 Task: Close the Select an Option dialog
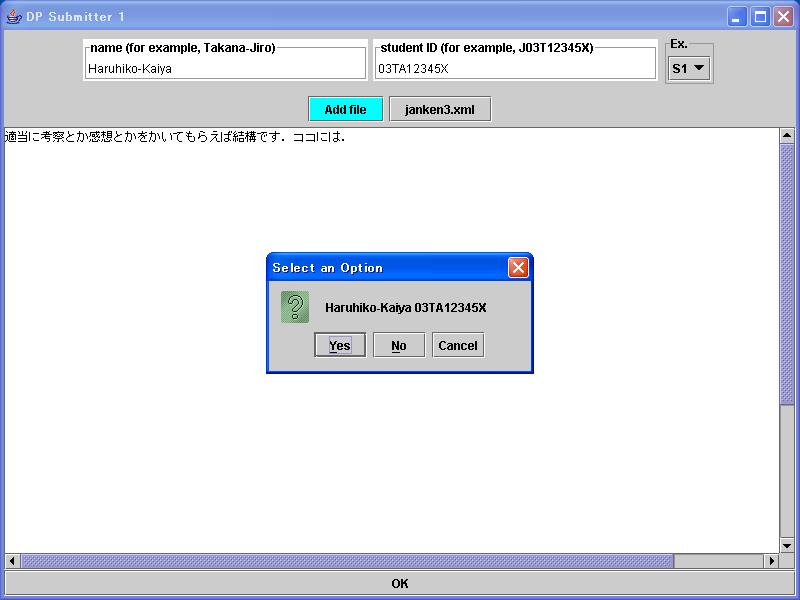(518, 267)
